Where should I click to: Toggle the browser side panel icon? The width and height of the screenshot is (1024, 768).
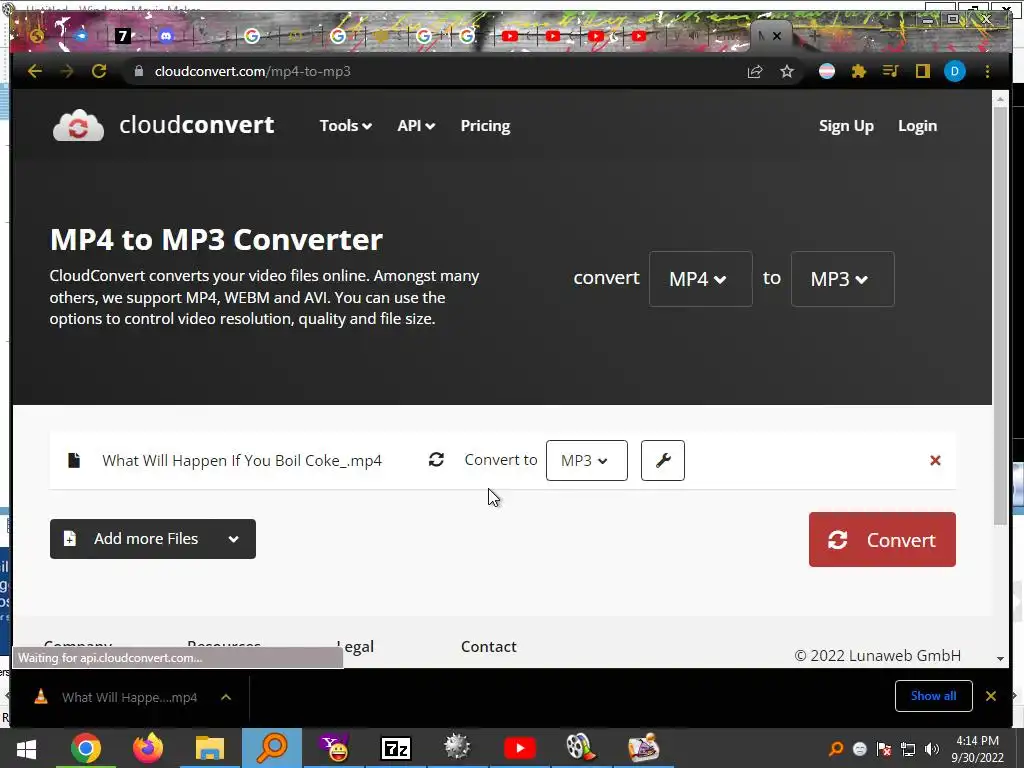[x=922, y=71]
